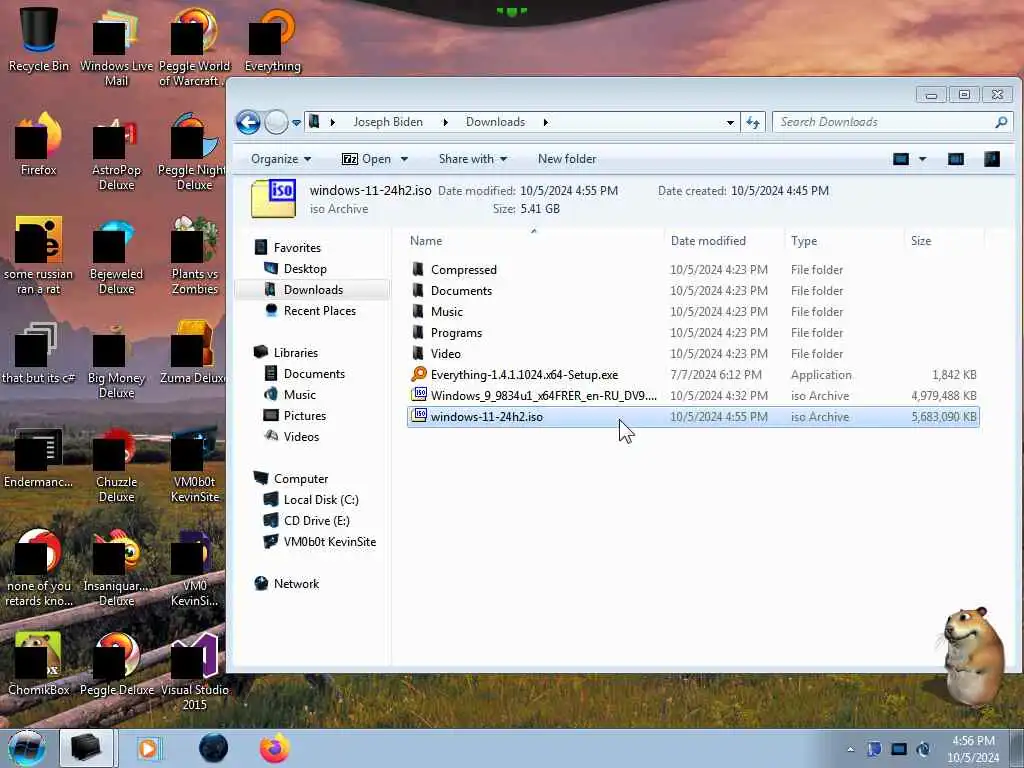This screenshot has height=768, width=1024.
Task: Sort files by the Type column
Action: click(x=844, y=241)
